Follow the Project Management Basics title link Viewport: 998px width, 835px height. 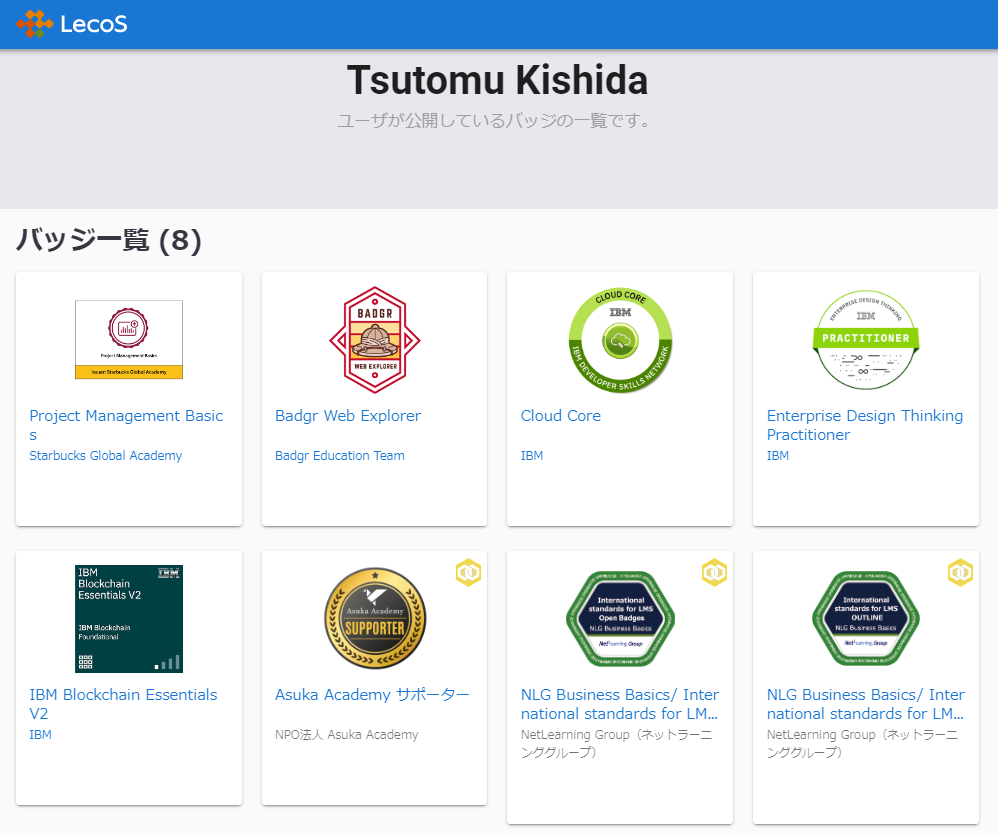pos(126,425)
